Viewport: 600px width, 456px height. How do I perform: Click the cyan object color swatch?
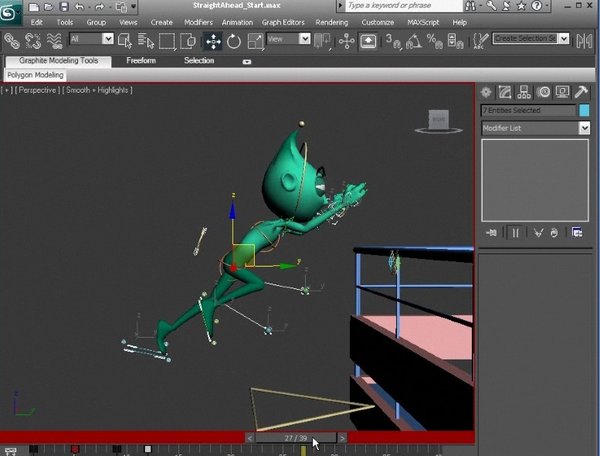click(x=584, y=110)
